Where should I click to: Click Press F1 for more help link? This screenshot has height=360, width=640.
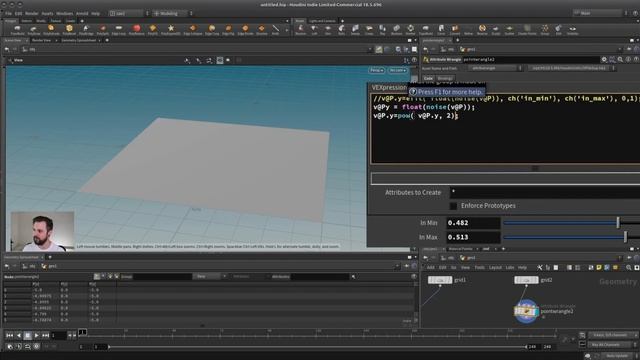449,92
